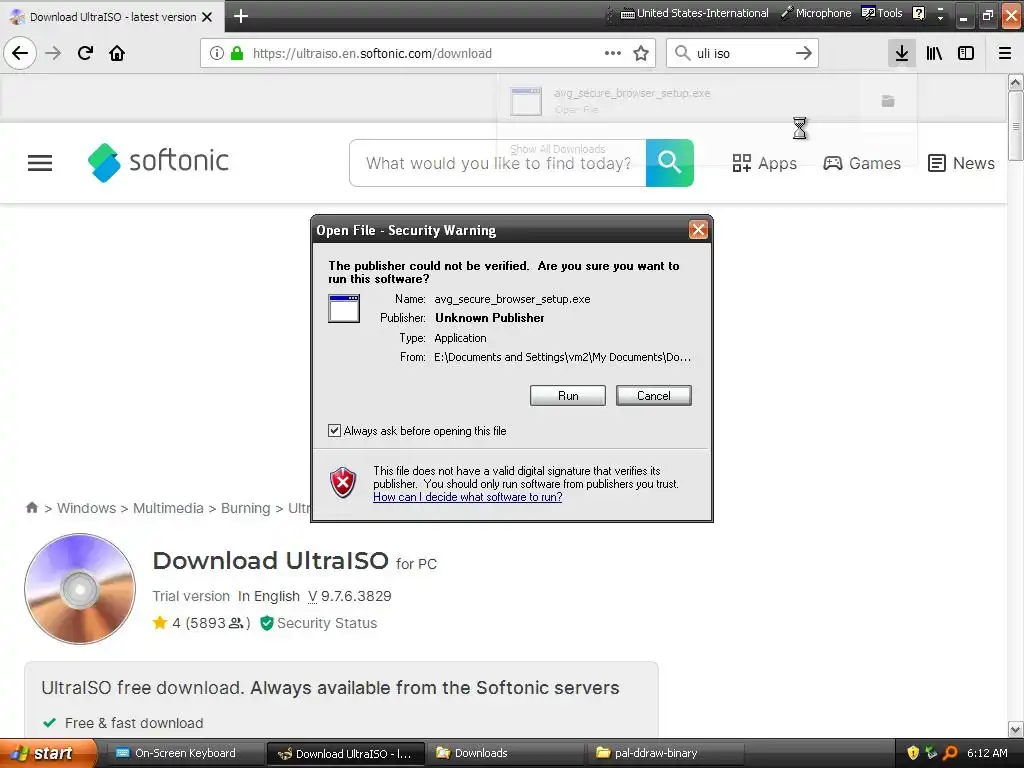Click the breadcrumb home icon

pyautogui.click(x=31, y=507)
